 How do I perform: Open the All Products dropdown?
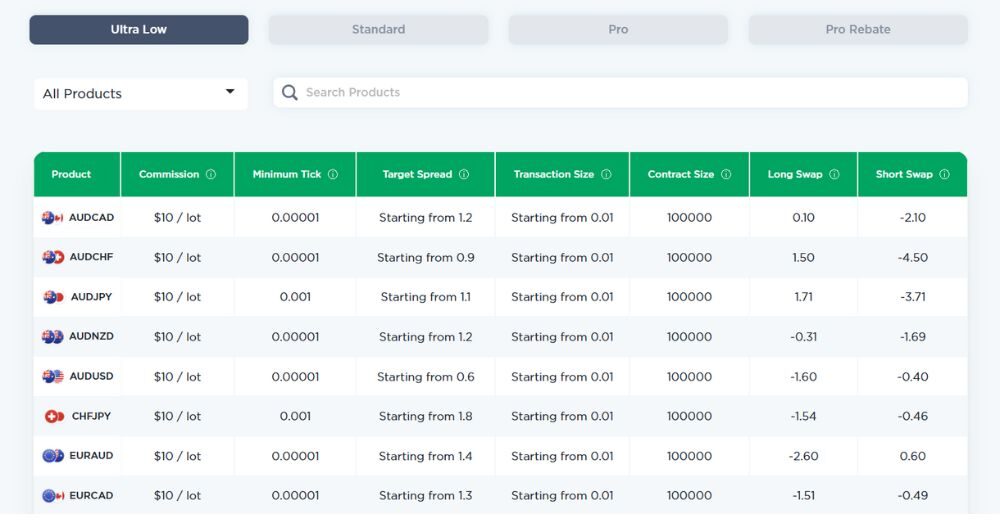[140, 94]
